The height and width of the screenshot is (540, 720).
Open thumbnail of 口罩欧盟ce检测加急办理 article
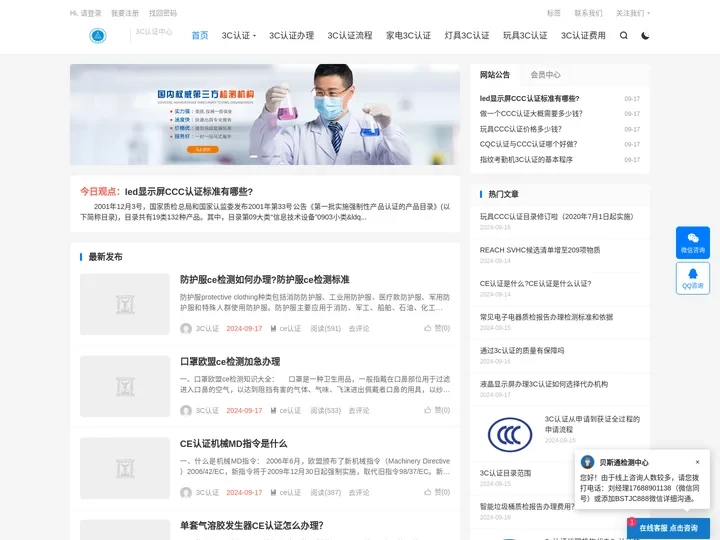pos(125,386)
